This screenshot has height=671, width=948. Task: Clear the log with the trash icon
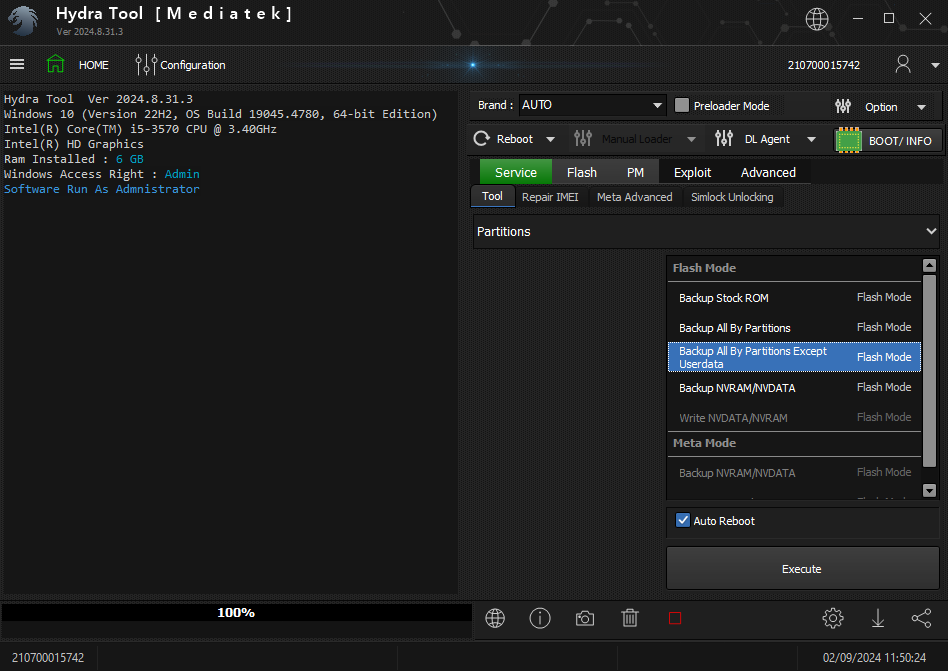coord(630,618)
